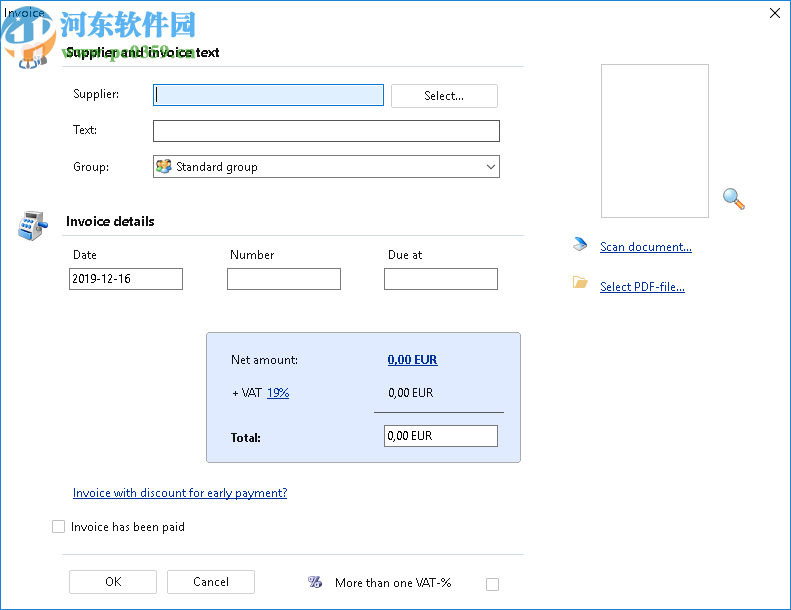This screenshot has height=610, width=791.
Task: Check the Invoice has been paid box
Action: pos(59,526)
